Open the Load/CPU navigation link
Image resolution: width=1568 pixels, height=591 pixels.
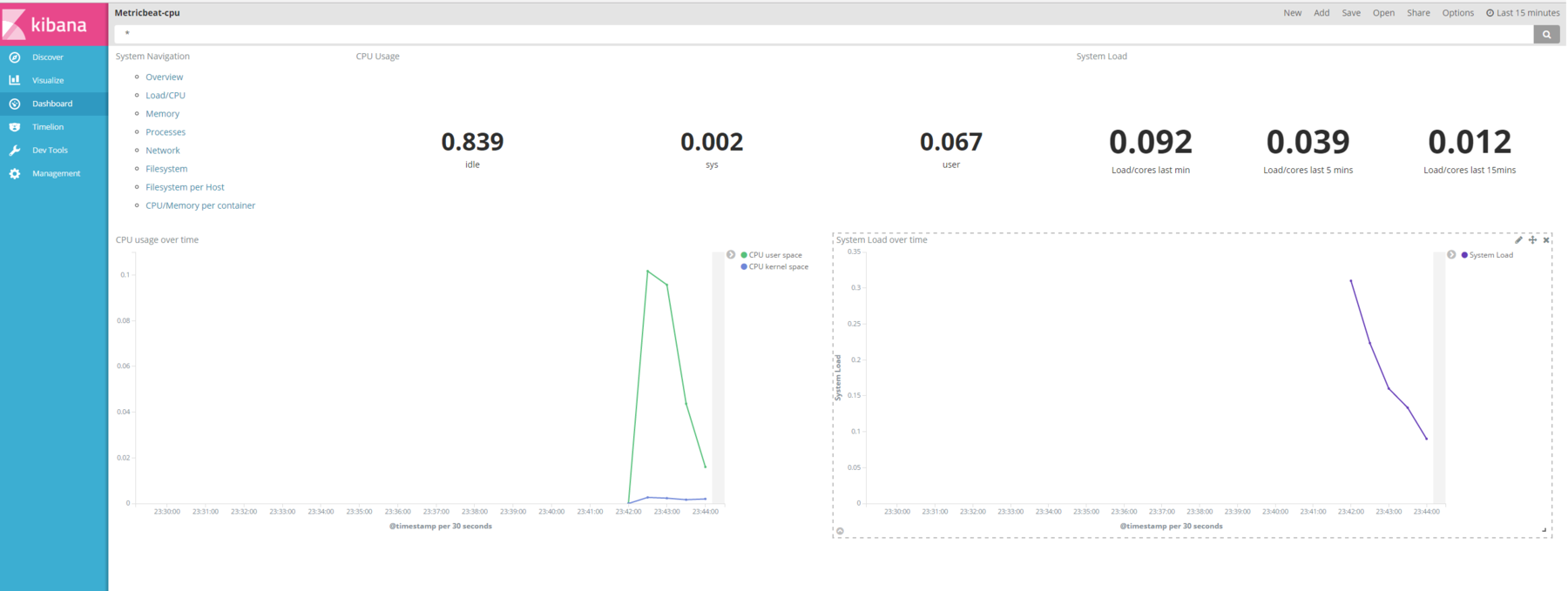click(166, 96)
